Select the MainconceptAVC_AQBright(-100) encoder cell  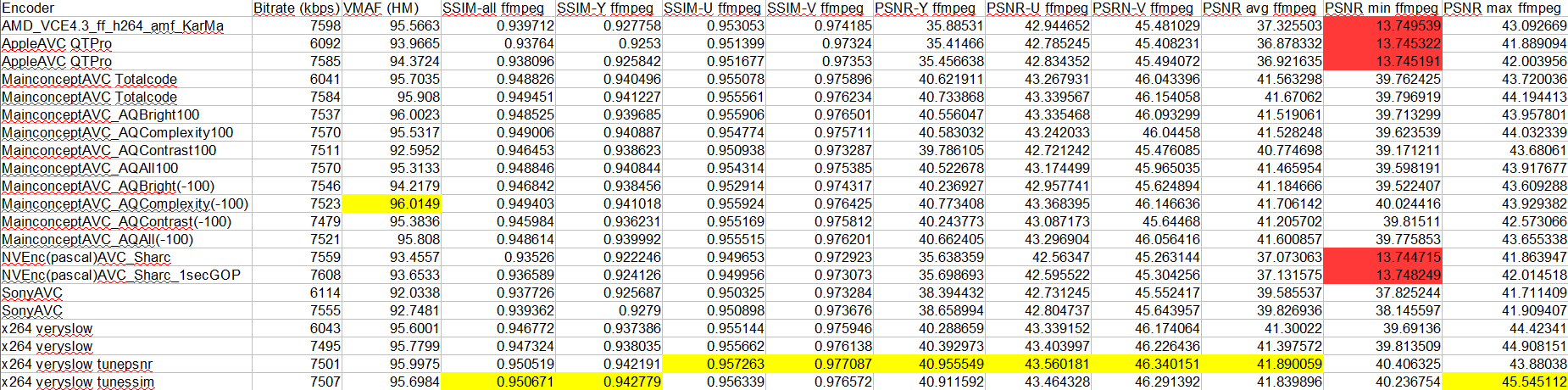click(126, 187)
